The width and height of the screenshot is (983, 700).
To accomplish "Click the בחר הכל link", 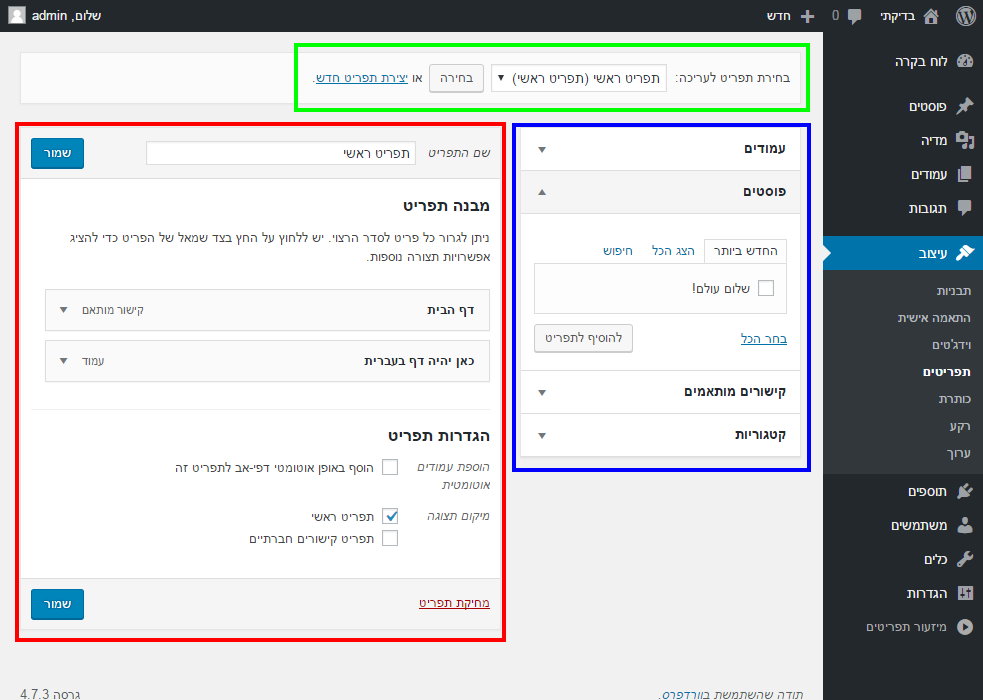I will coord(764,339).
